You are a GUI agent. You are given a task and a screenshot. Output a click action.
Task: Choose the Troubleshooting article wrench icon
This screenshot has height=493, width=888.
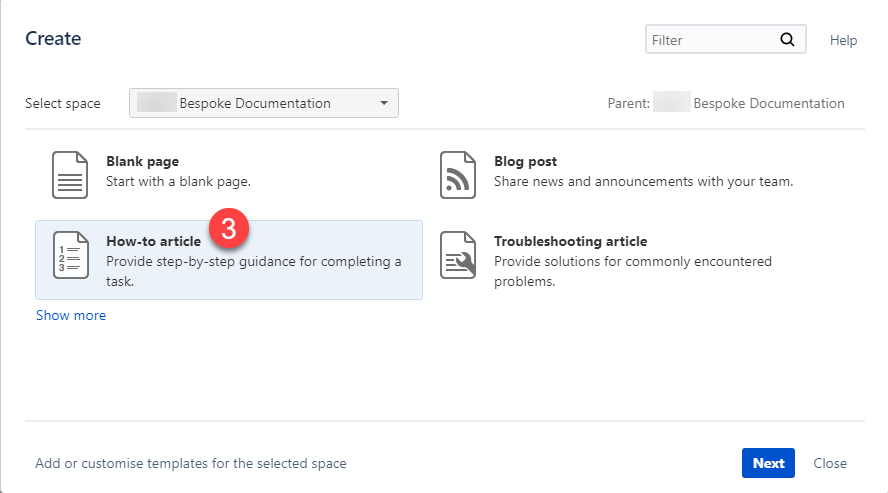(458, 255)
